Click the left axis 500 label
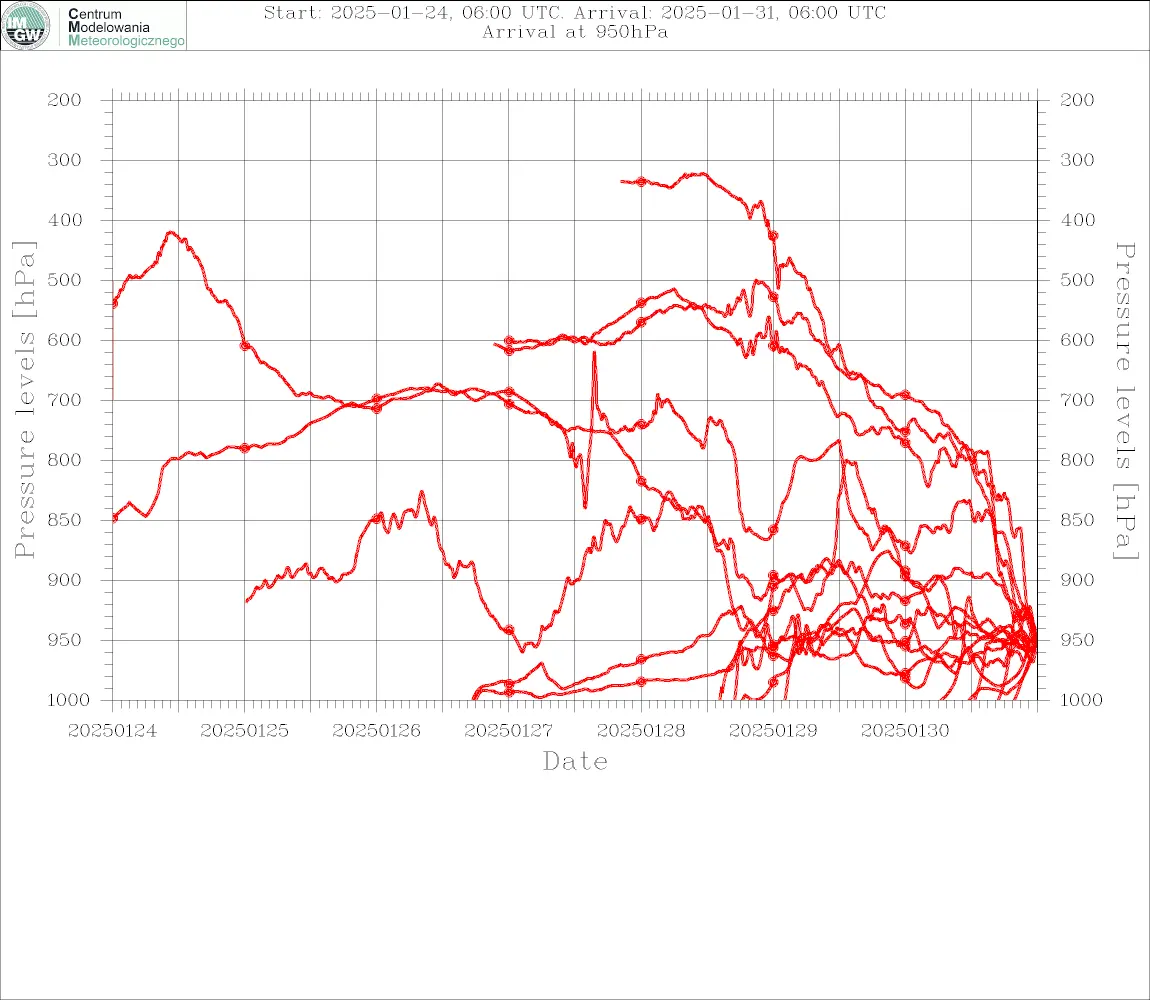Image resolution: width=1150 pixels, height=1000 pixels. (65, 280)
